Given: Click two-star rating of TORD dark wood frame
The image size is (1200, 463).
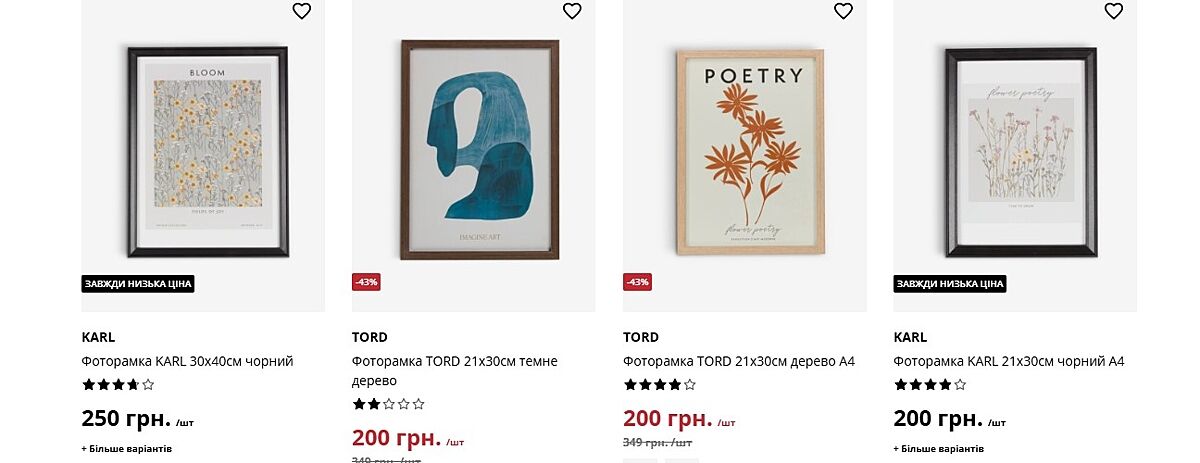Looking at the screenshot, I should click(388, 404).
